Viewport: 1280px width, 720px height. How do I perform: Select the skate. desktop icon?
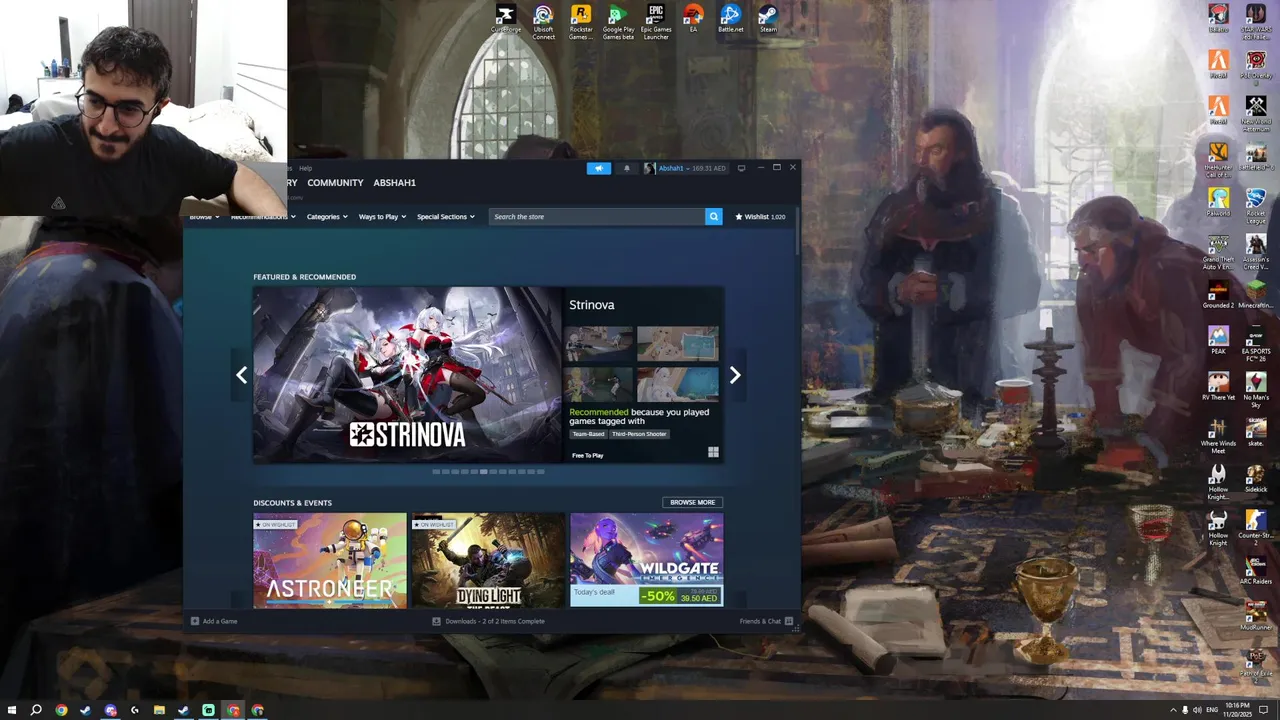pos(1256,432)
